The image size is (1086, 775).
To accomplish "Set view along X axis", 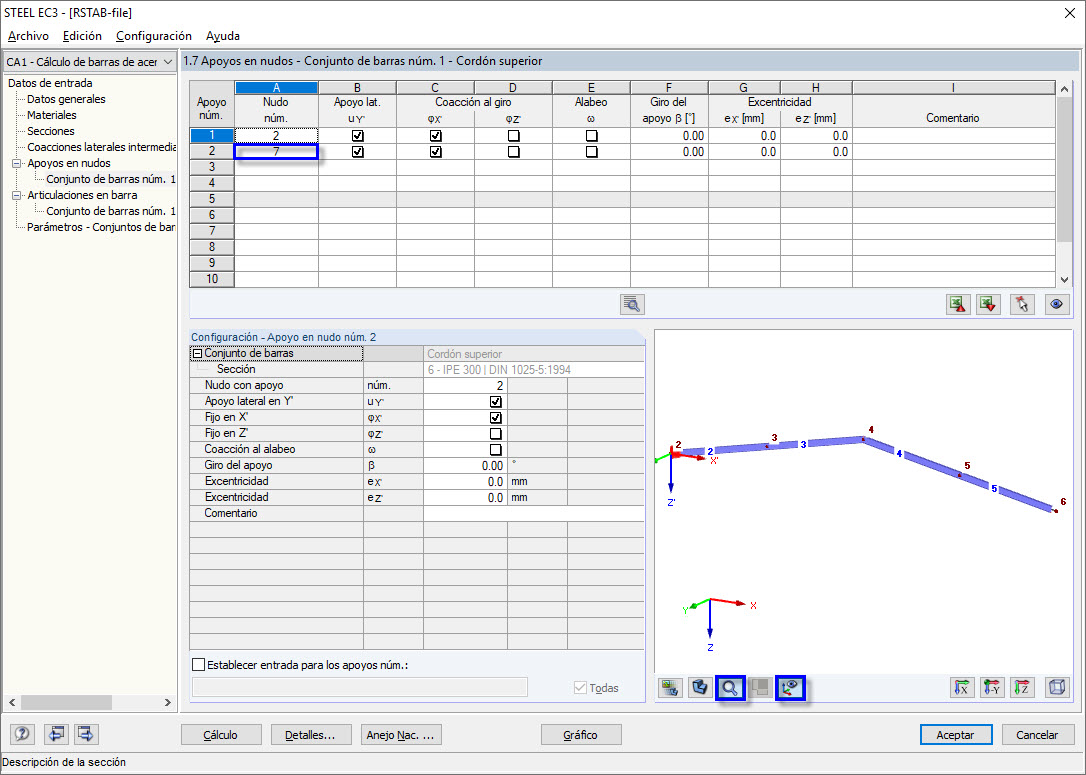I will coord(961,688).
